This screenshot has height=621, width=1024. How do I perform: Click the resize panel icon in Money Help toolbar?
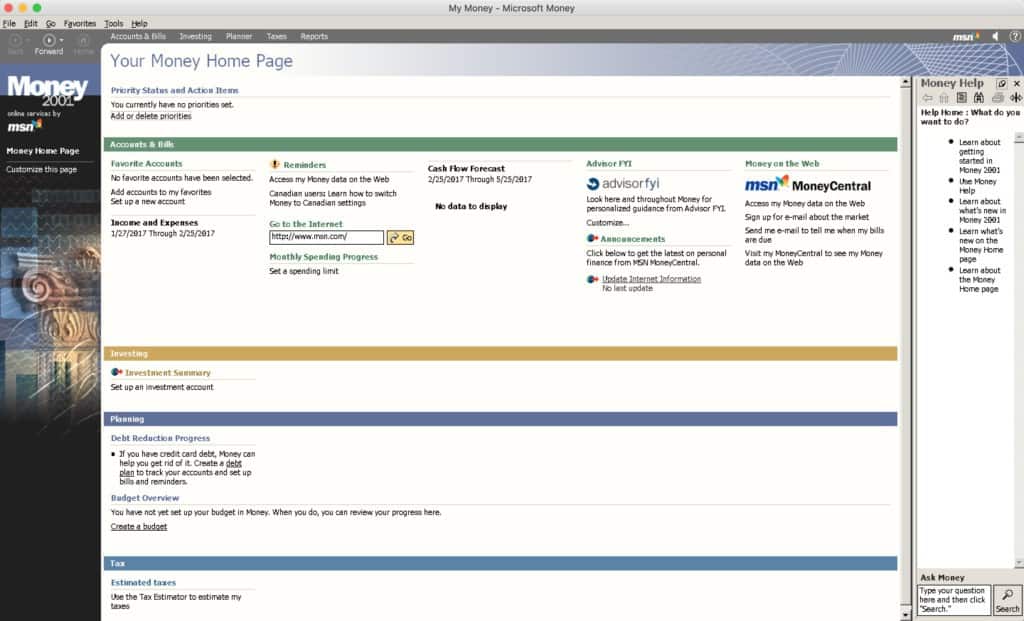click(x=1016, y=96)
